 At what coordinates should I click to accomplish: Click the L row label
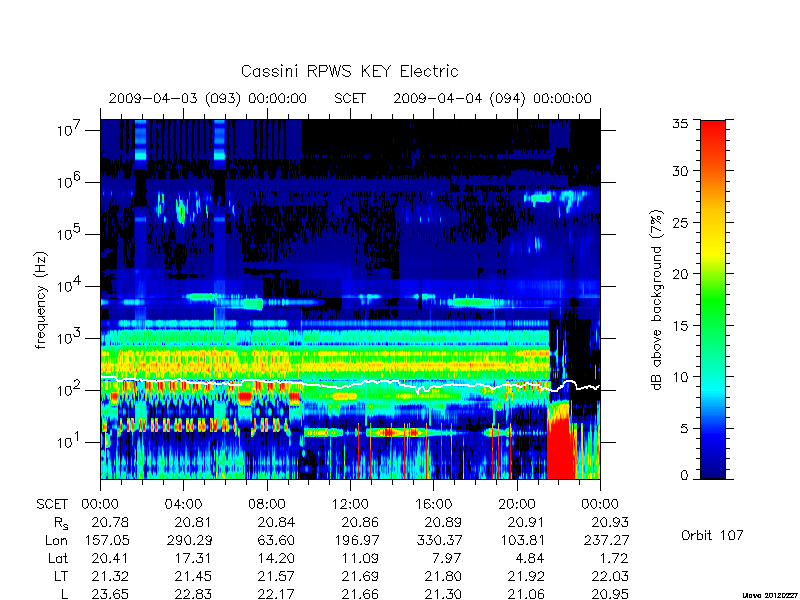click(64, 594)
